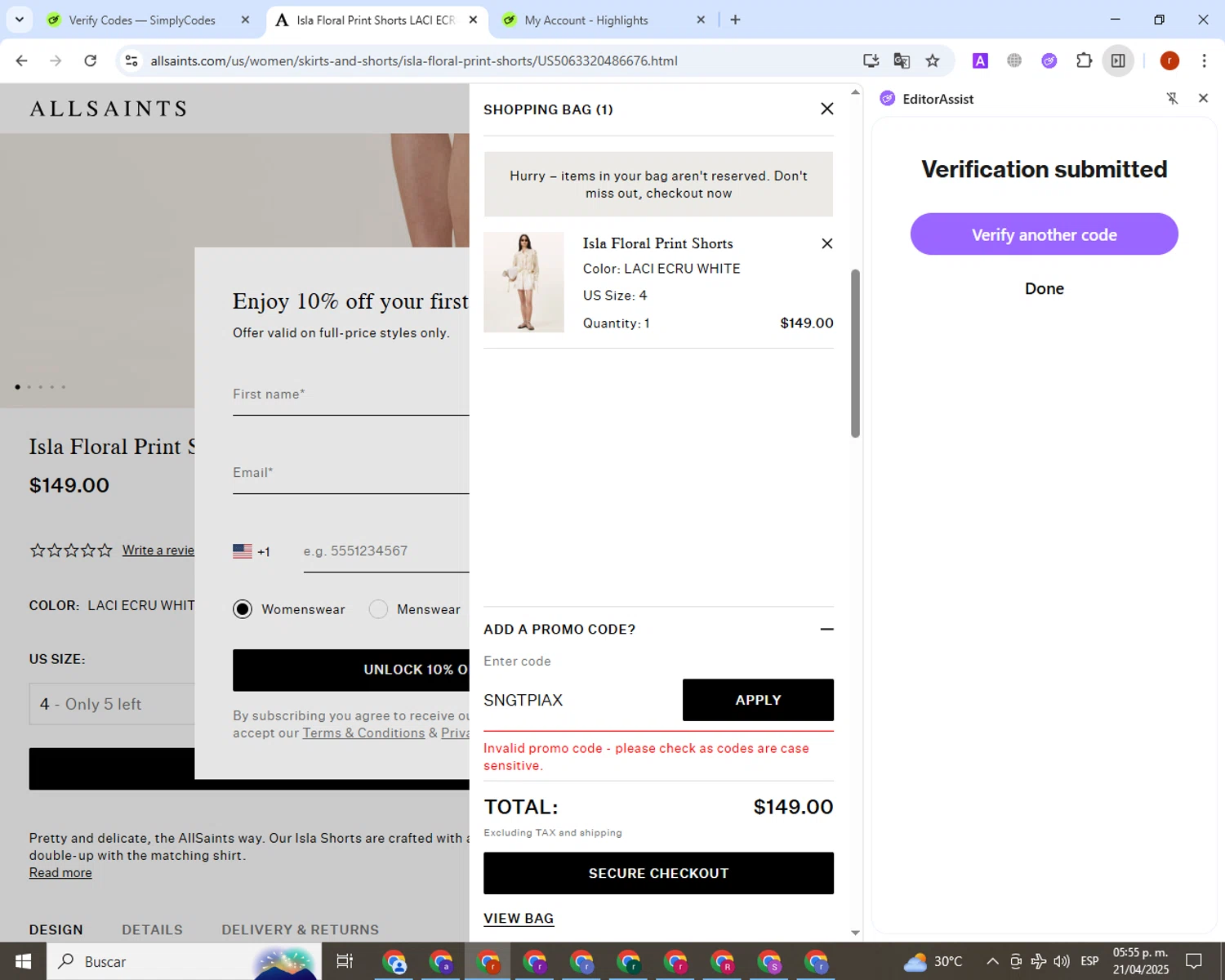This screenshot has width=1225, height=980.
Task: Focus the Email field
Action: tap(351, 474)
